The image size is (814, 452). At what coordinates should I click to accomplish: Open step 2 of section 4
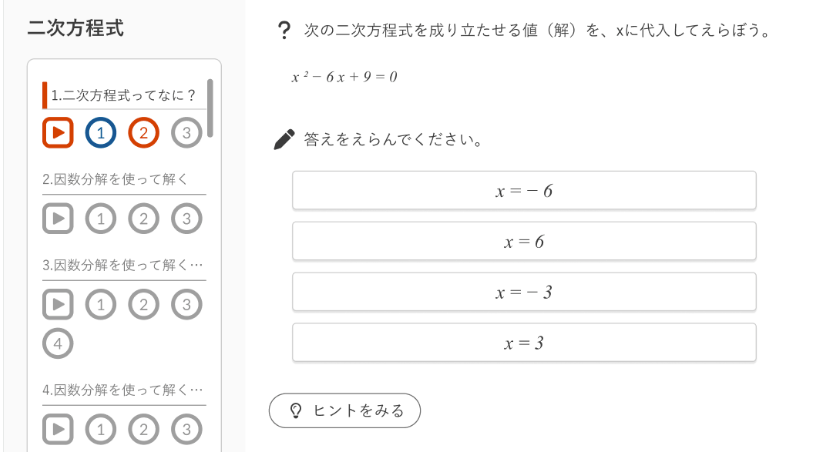[x=144, y=429]
